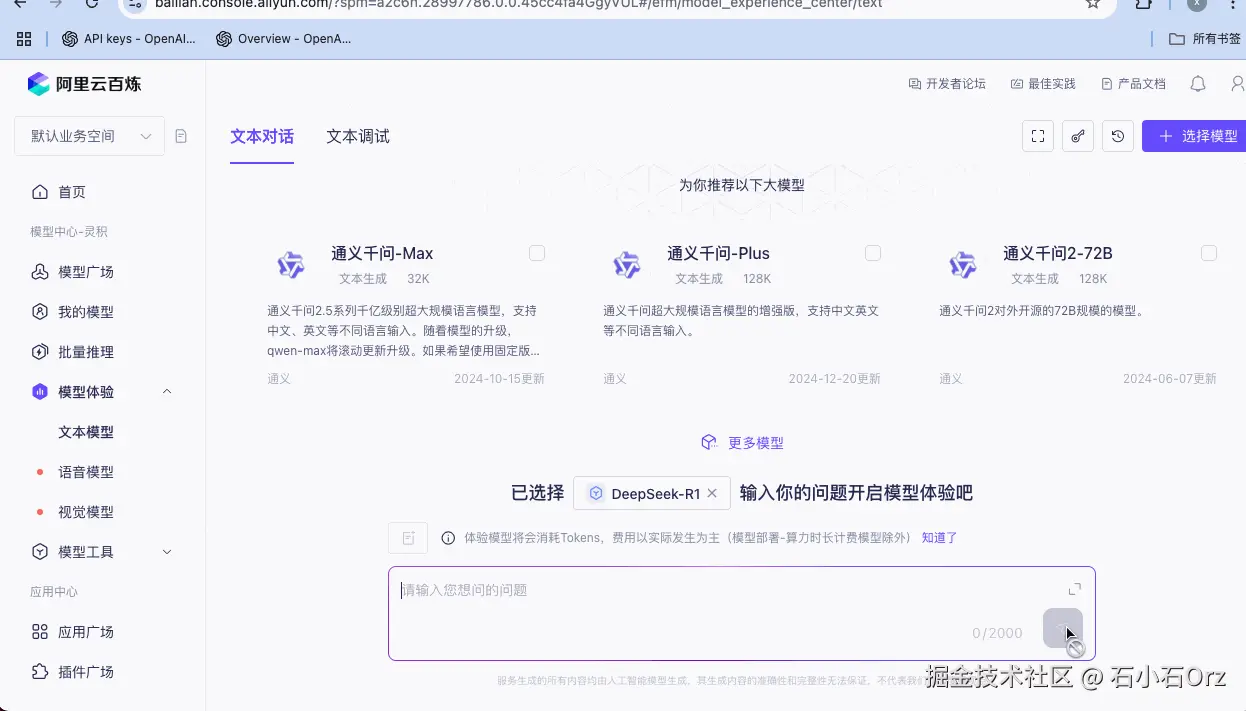Viewport: 1246px width, 711px height.
Task: Click browser reload button
Action: 92,4
